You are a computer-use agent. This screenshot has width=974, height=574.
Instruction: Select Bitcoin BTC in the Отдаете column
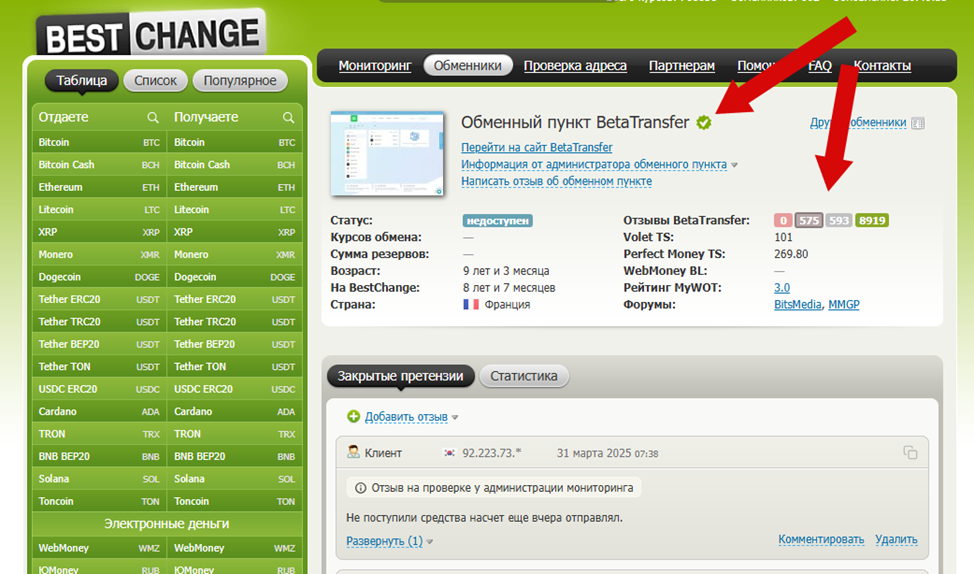pyautogui.click(x=99, y=142)
